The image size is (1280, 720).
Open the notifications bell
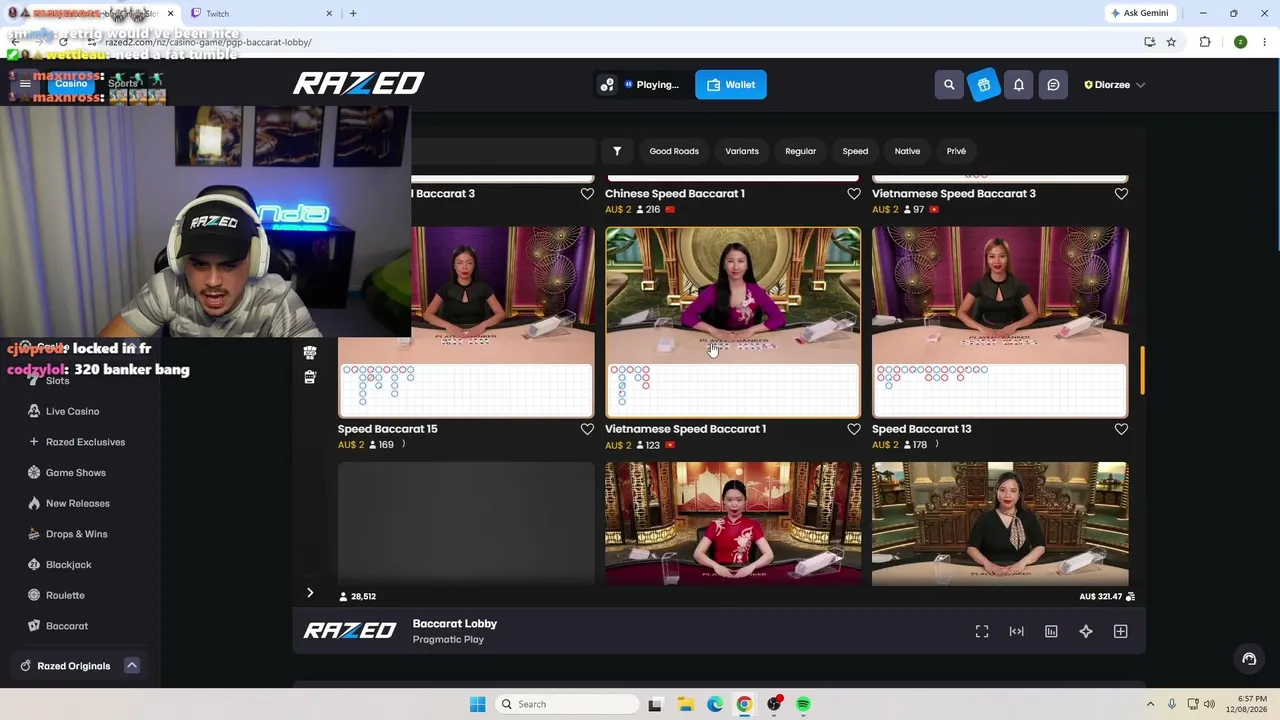pyautogui.click(x=1019, y=85)
